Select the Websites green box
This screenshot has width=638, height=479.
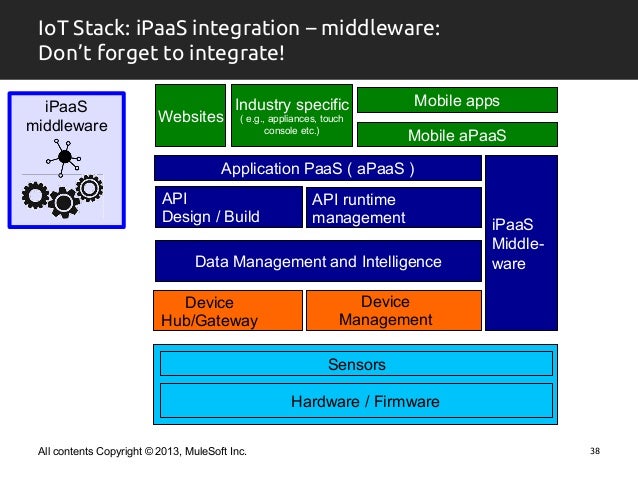(190, 116)
